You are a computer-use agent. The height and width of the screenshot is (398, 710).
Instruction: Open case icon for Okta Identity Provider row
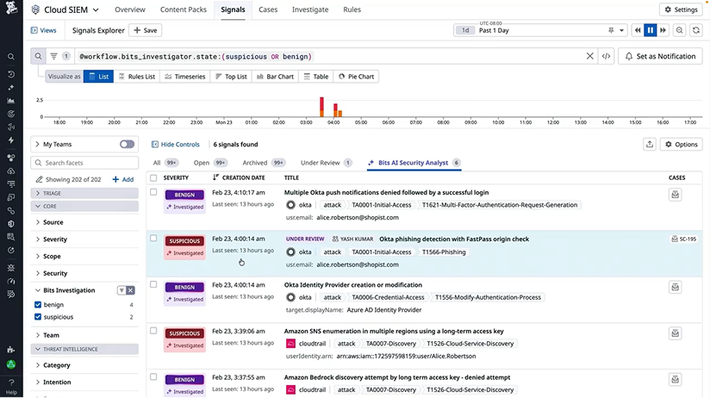675,287
